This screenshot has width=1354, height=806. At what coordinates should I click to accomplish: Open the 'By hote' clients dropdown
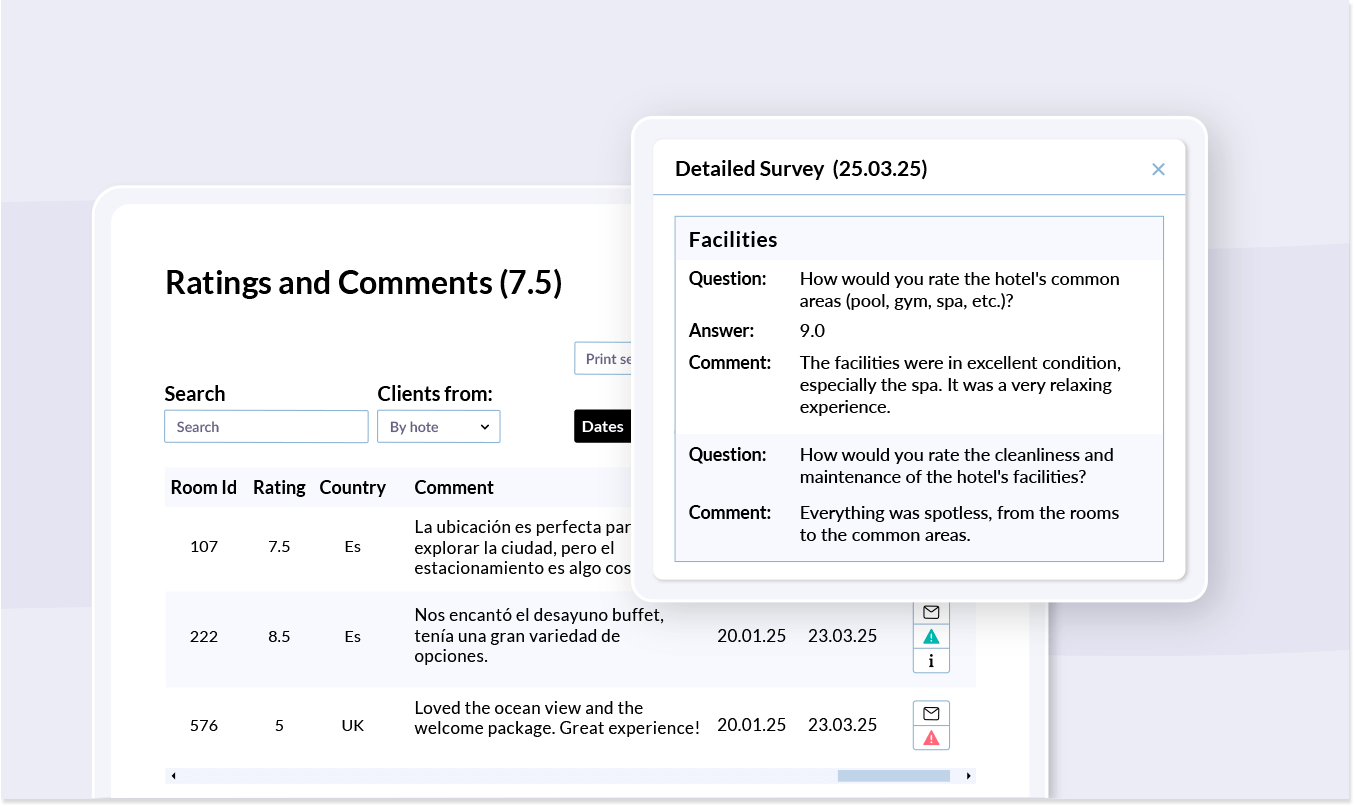(438, 427)
